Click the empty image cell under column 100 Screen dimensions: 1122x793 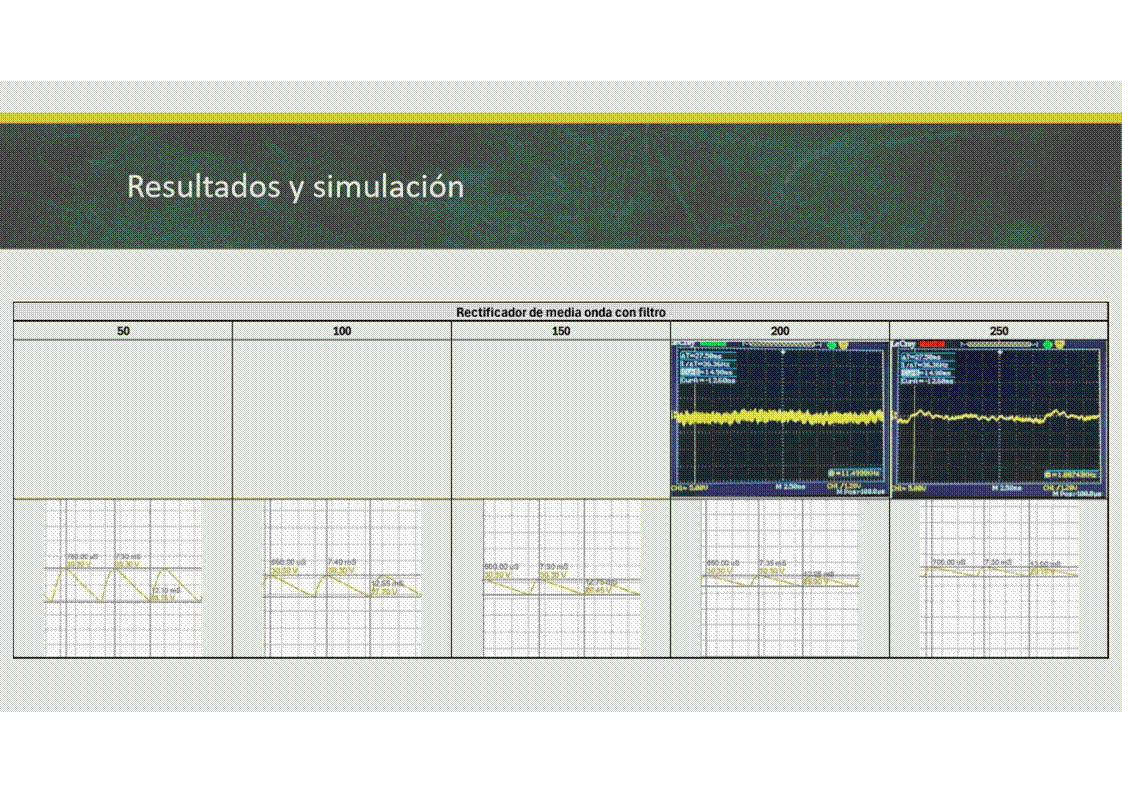click(342, 419)
